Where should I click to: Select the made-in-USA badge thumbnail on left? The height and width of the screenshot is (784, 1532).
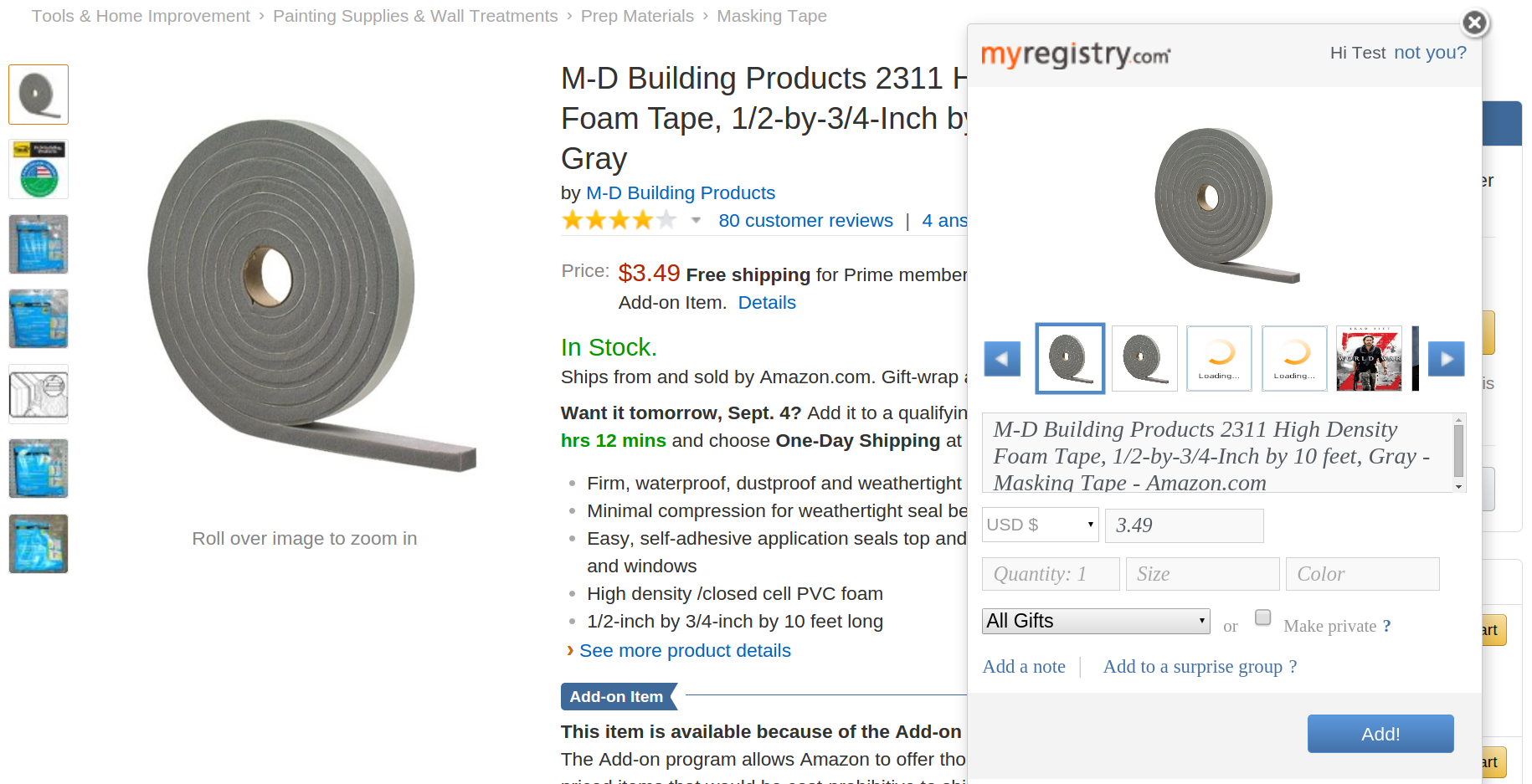(x=39, y=170)
